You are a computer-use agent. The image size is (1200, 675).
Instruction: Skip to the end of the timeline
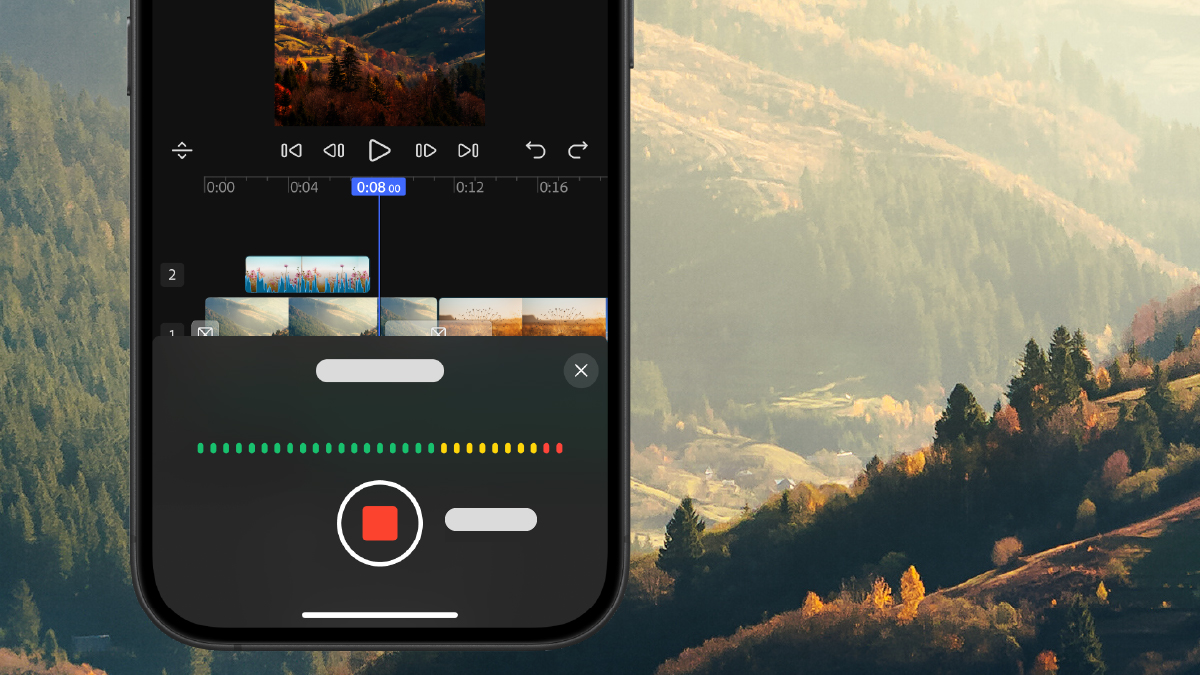(468, 151)
